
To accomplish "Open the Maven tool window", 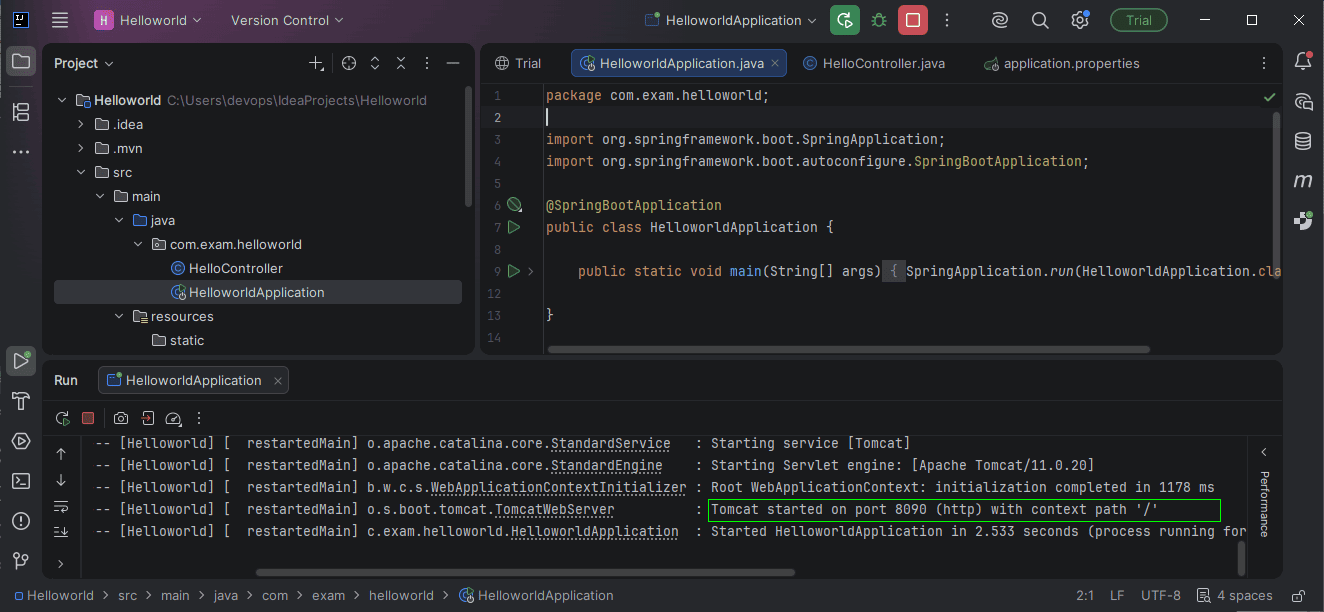I will coord(1303,181).
